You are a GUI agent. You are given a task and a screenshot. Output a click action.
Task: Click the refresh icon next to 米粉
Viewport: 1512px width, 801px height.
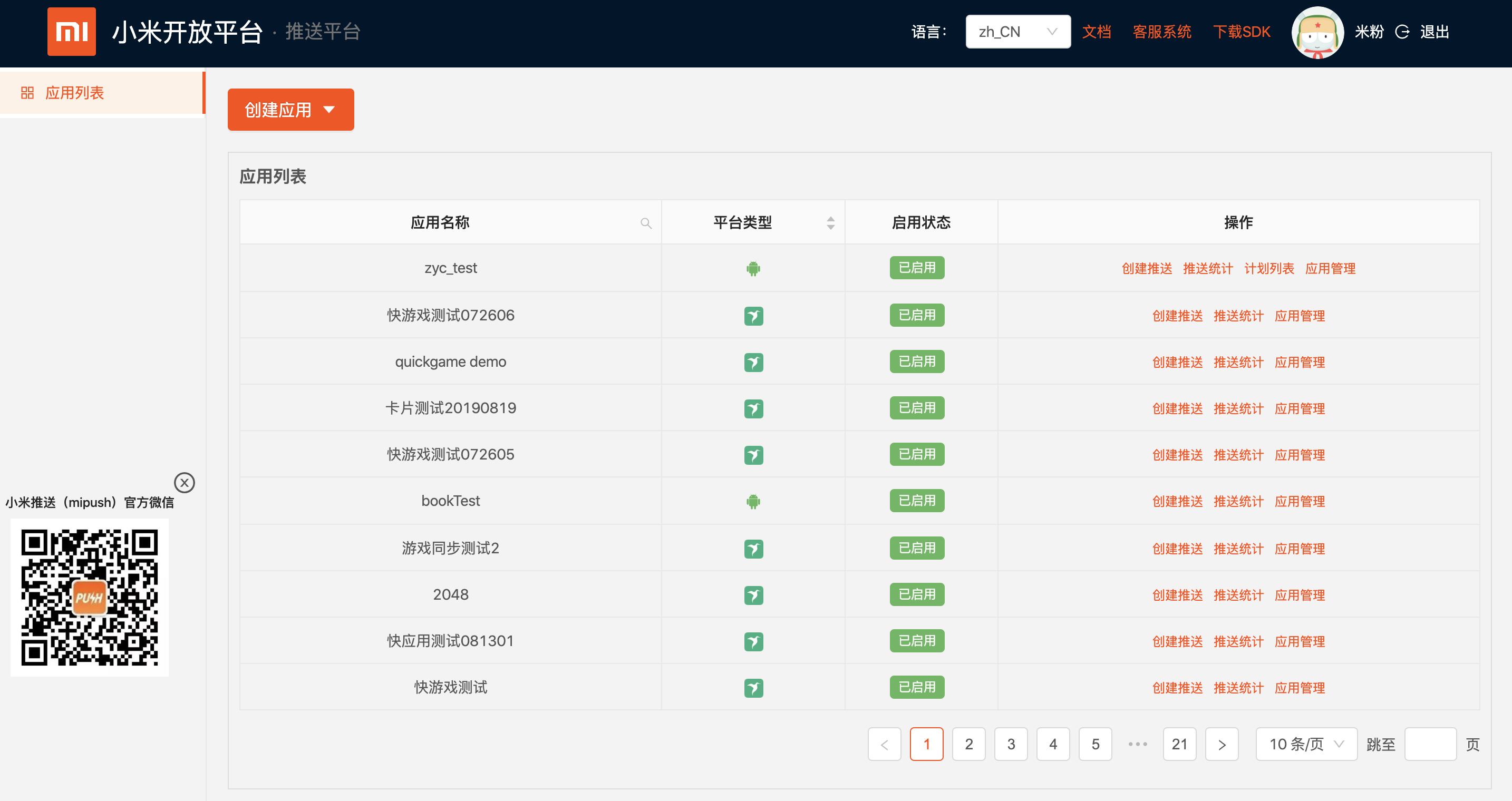(x=1402, y=32)
